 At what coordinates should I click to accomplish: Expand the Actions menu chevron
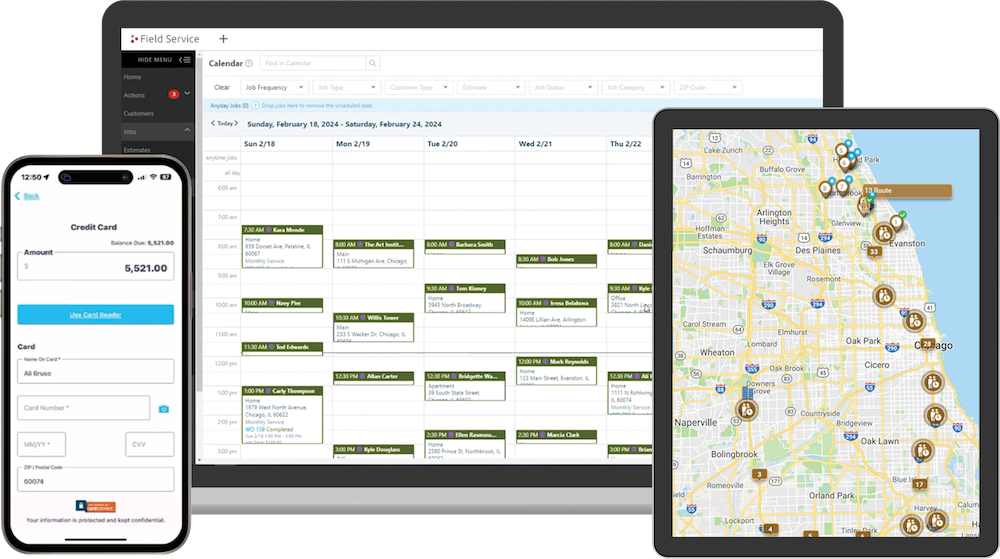(x=187, y=93)
